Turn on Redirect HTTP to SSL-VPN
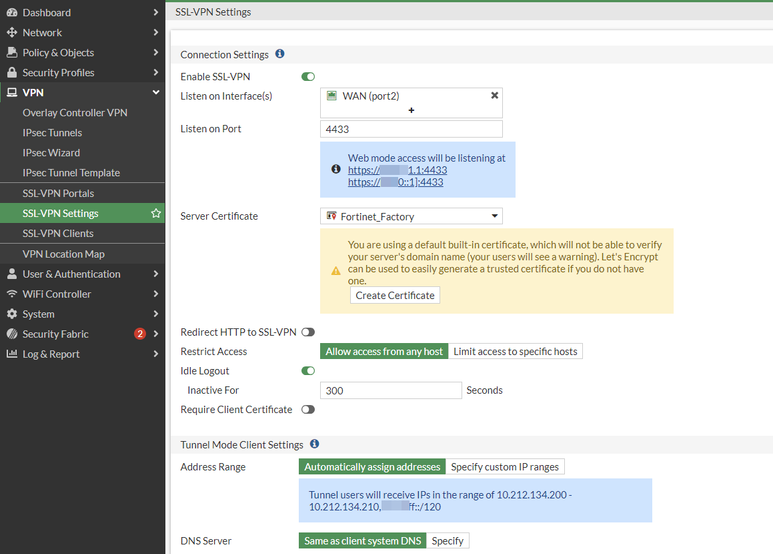 [308, 332]
